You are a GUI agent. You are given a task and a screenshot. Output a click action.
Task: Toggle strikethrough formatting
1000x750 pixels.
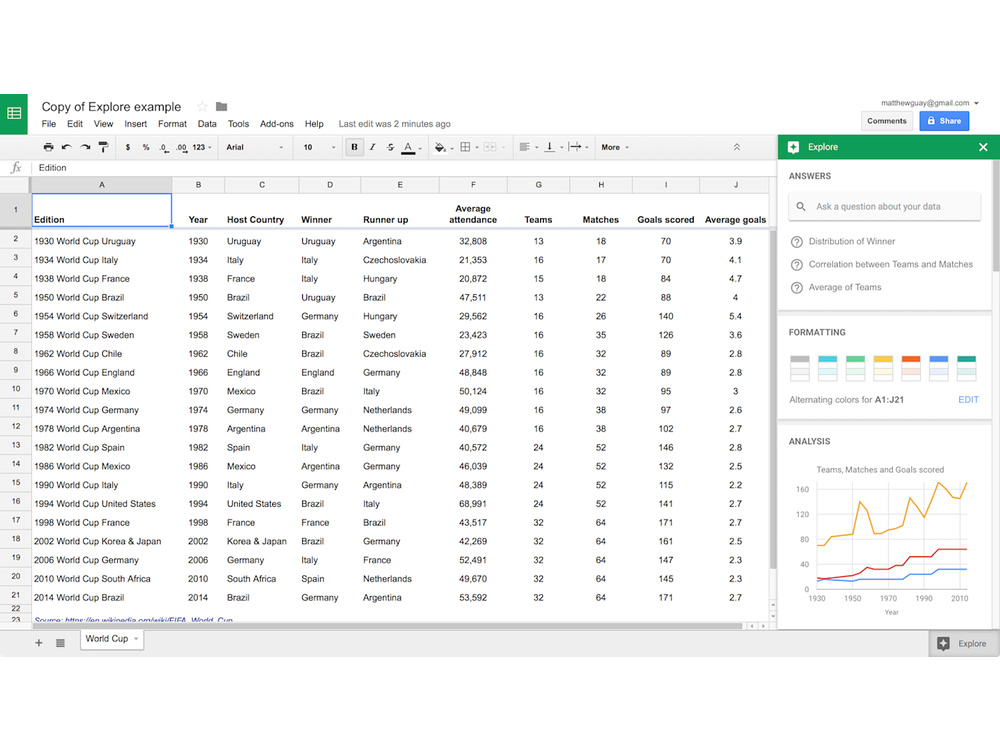[390, 147]
